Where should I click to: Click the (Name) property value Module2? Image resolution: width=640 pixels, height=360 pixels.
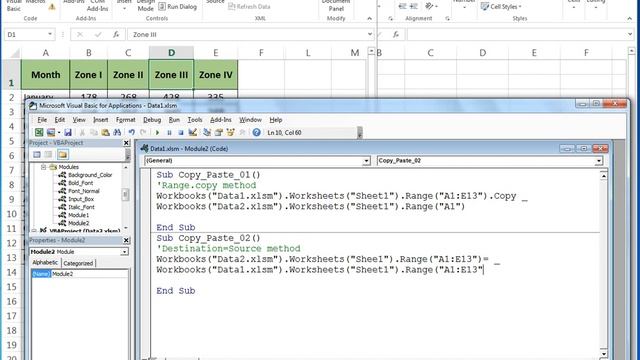pyautogui.click(x=89, y=274)
